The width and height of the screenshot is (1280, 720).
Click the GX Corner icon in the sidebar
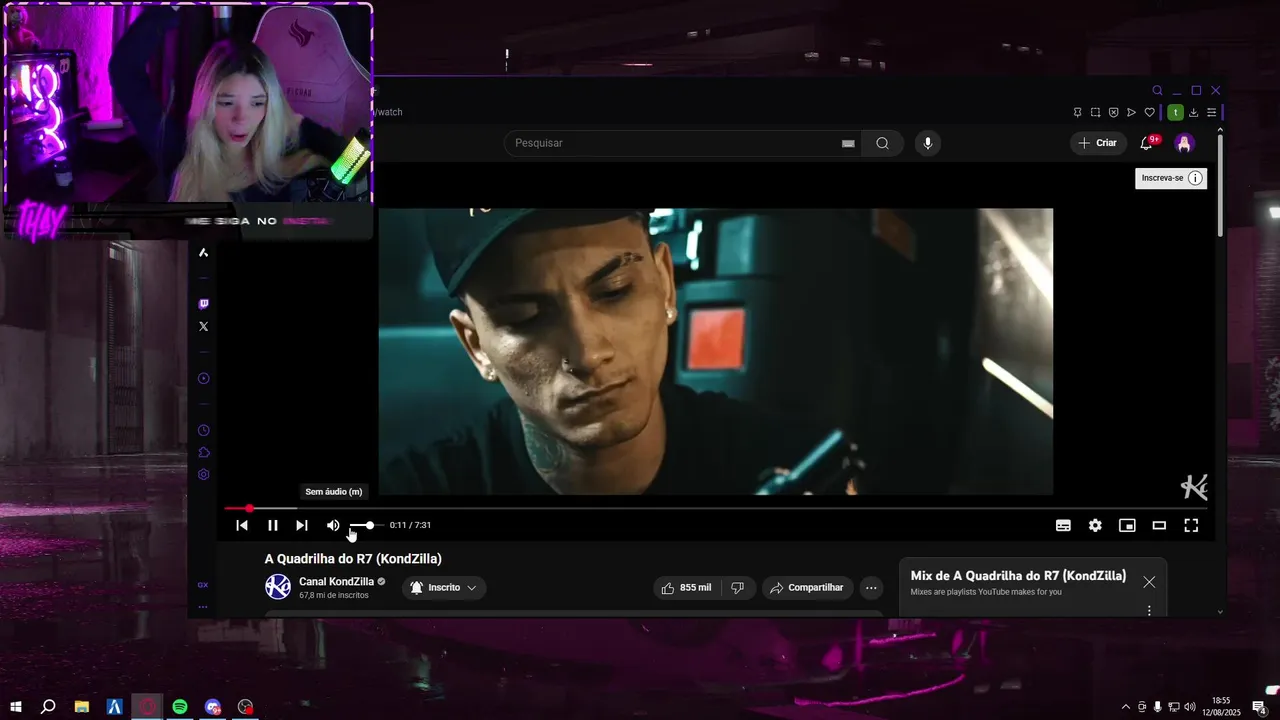point(203,585)
